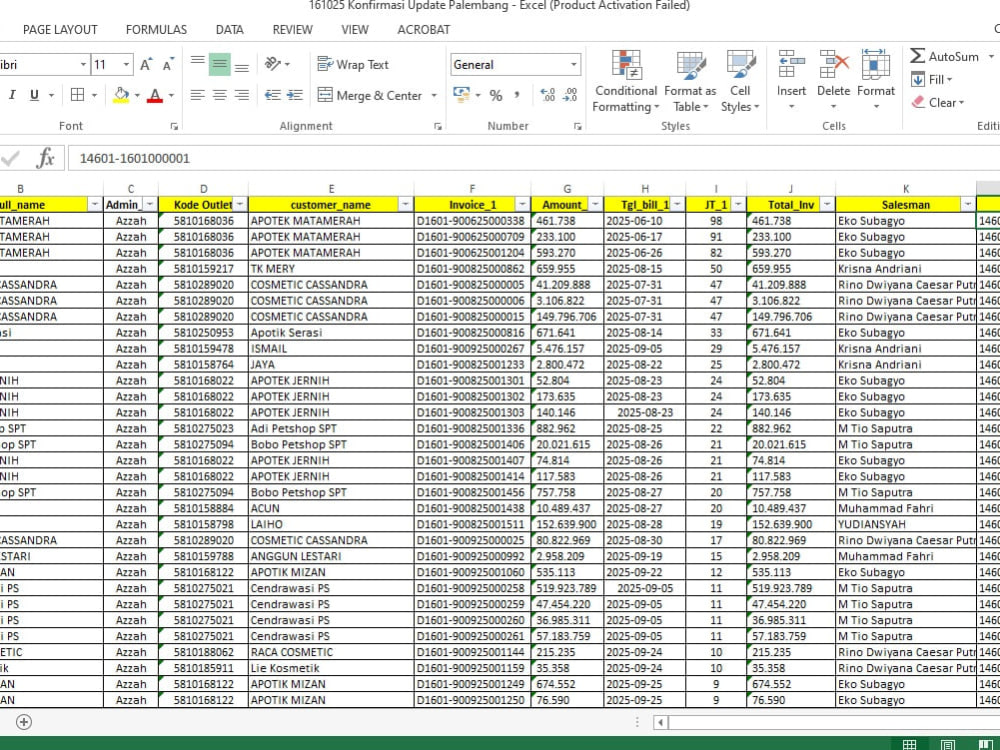
Task: Open Invoice_1 column filter
Action: 522,205
